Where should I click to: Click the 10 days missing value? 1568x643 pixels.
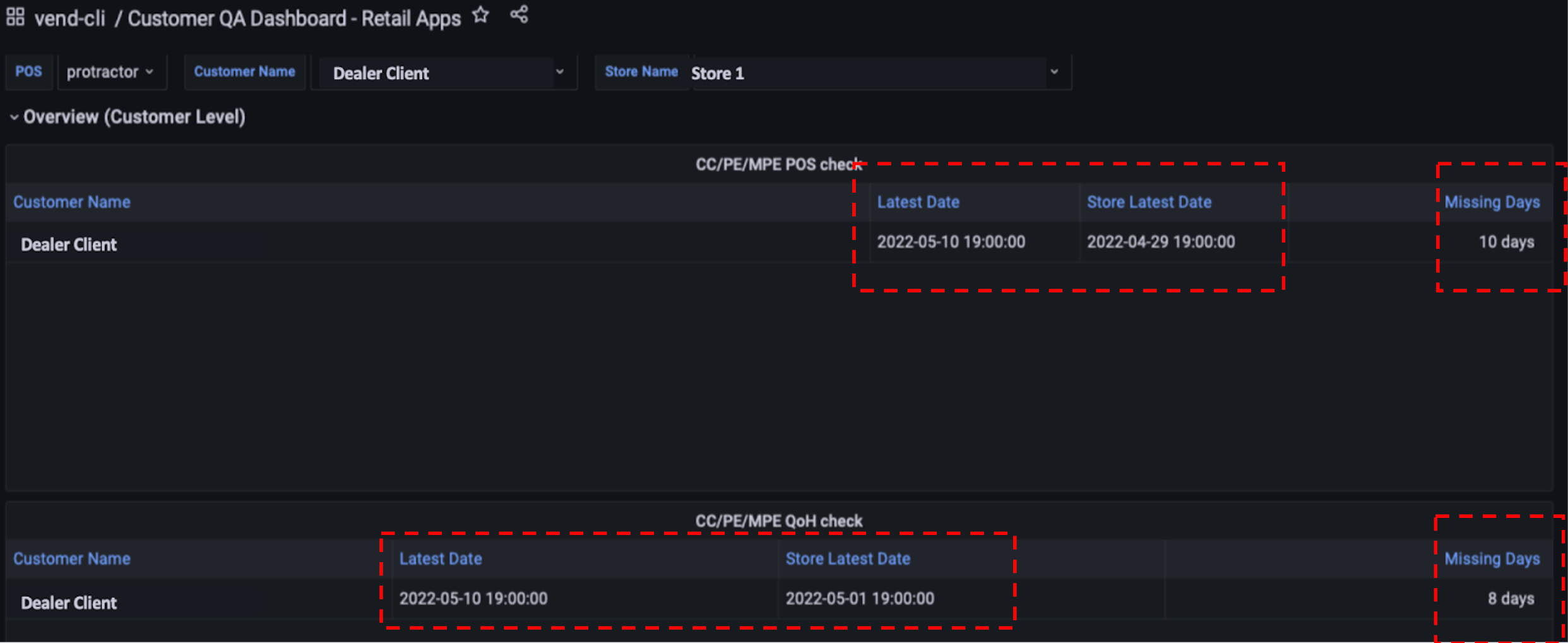pos(1506,242)
